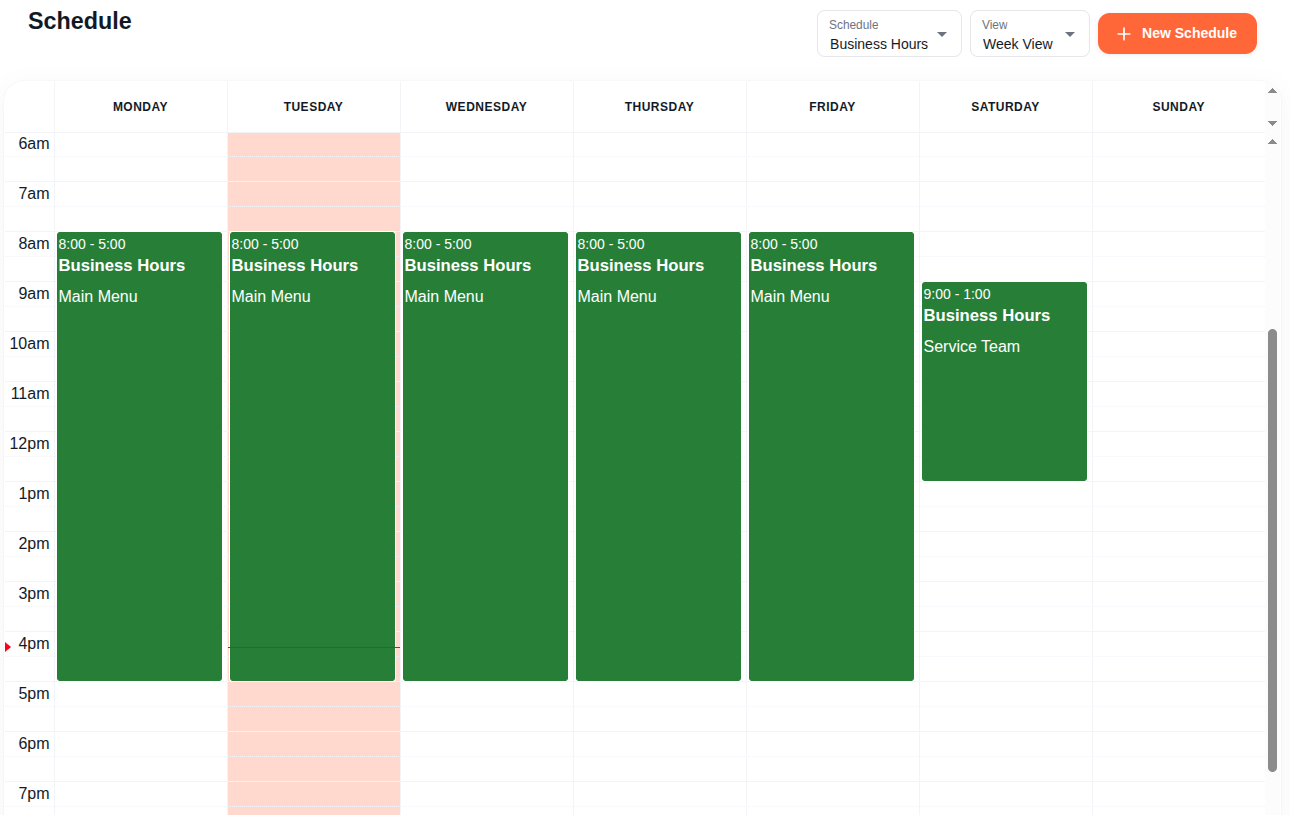Click the Schedule page heading
The image size is (1290, 815).
click(80, 21)
